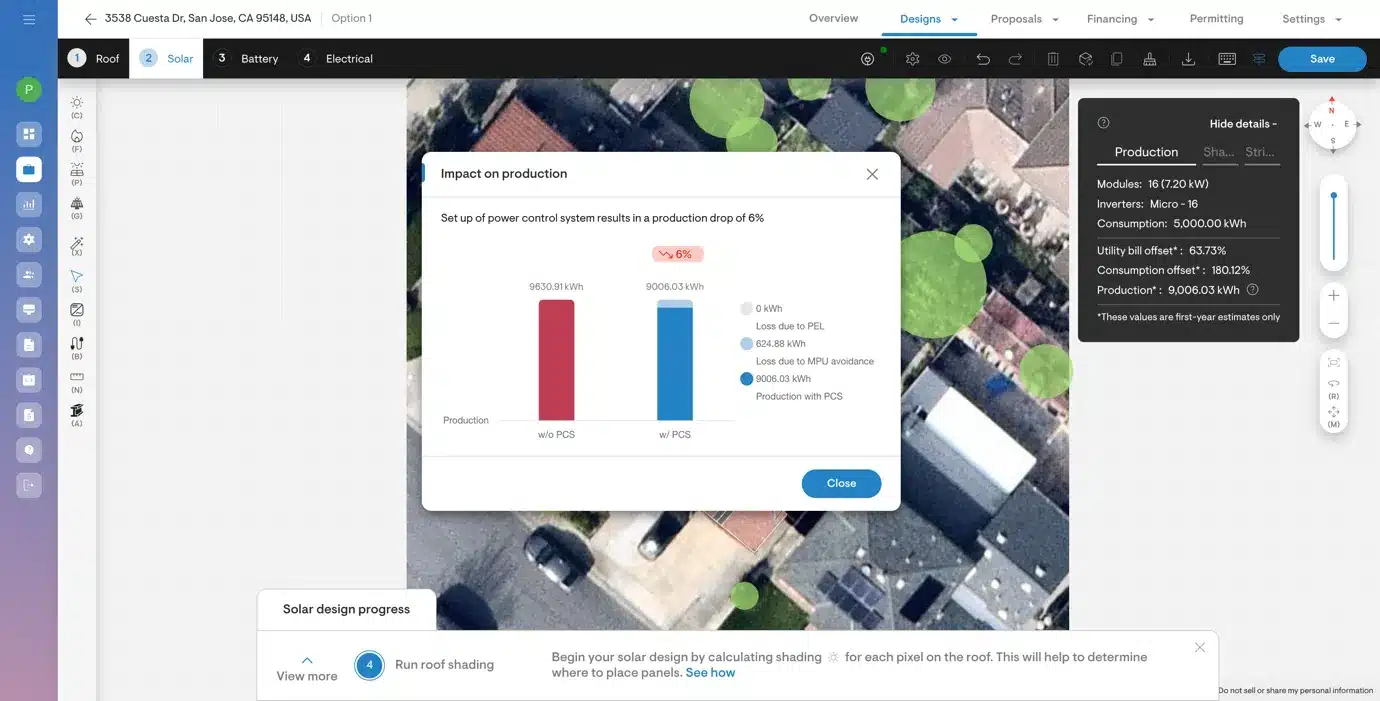
Task: Click the Close button in dialog
Action: click(x=841, y=483)
